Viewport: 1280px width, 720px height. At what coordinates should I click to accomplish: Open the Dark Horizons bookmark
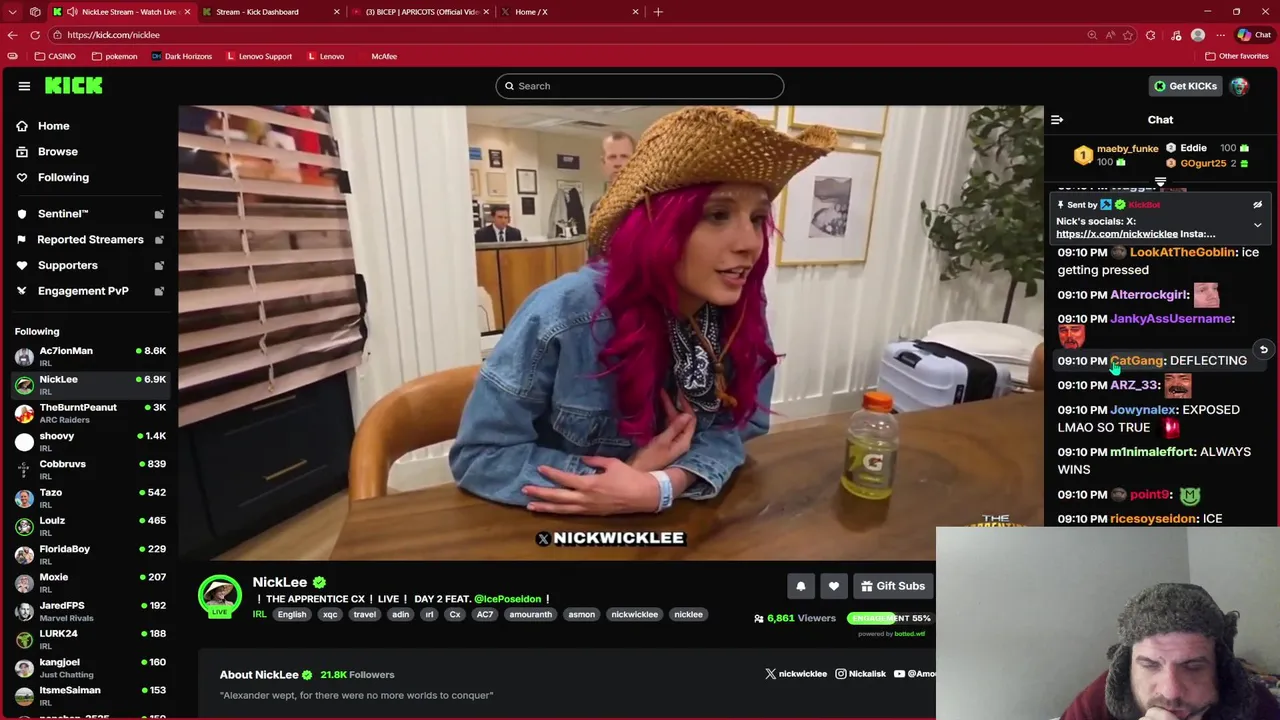pos(182,57)
